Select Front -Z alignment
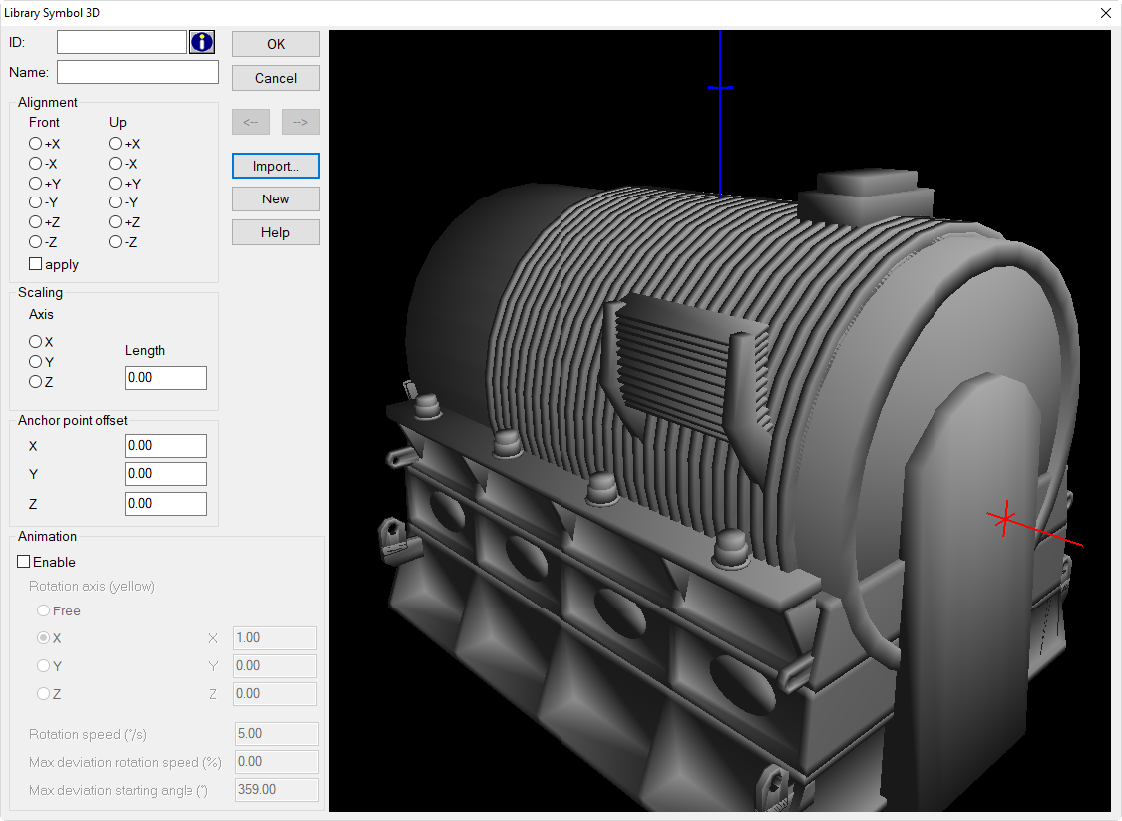This screenshot has height=821, width=1122. point(35,242)
